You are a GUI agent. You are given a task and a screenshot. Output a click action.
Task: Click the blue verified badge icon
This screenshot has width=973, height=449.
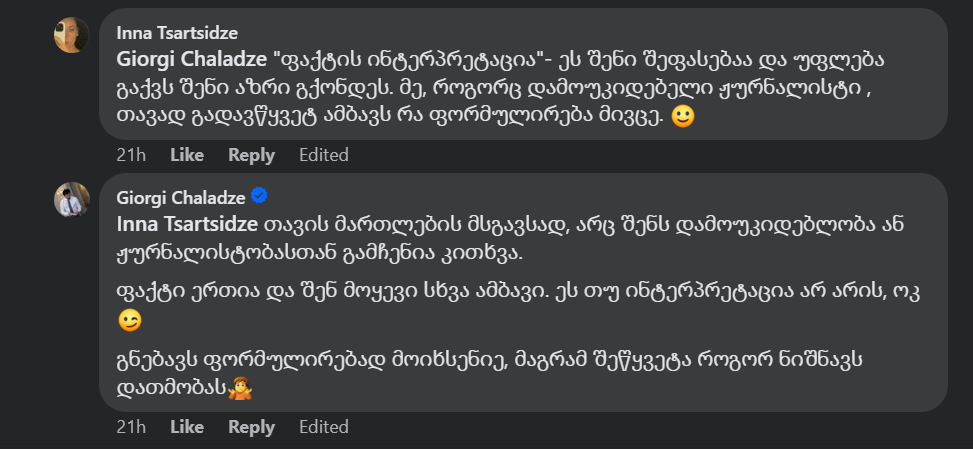point(258,195)
